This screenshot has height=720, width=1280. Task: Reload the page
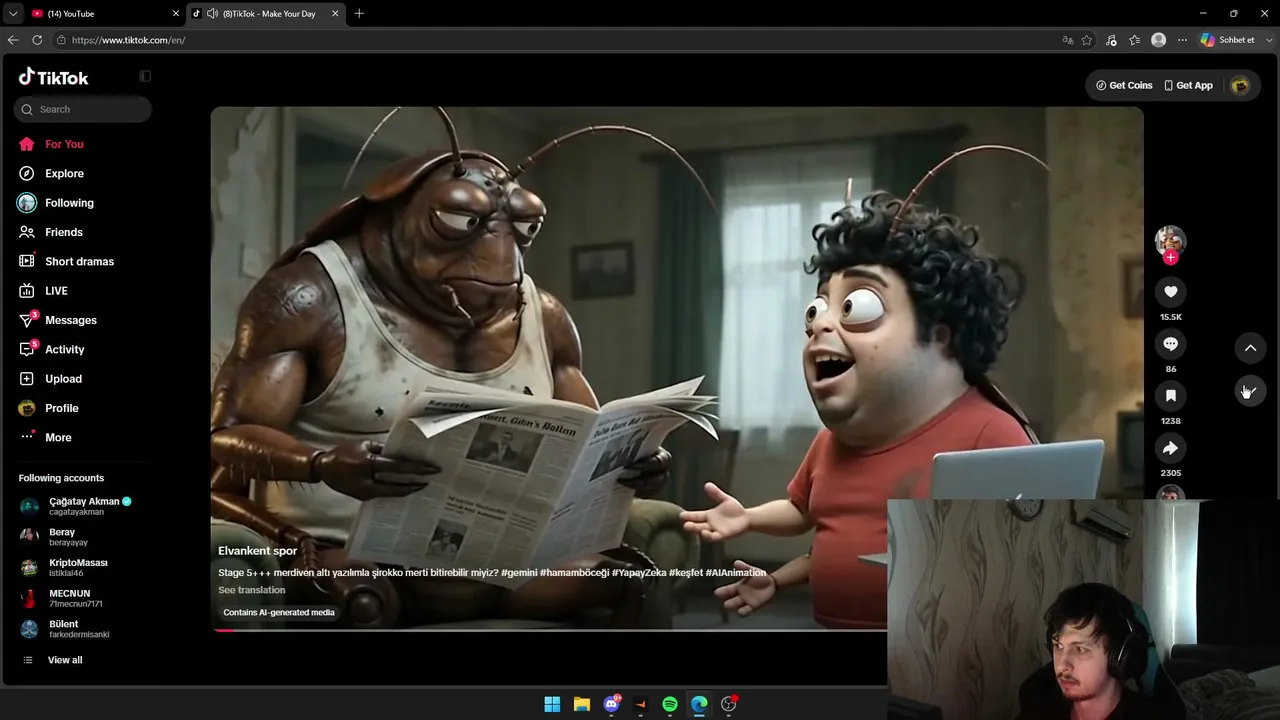(x=37, y=40)
